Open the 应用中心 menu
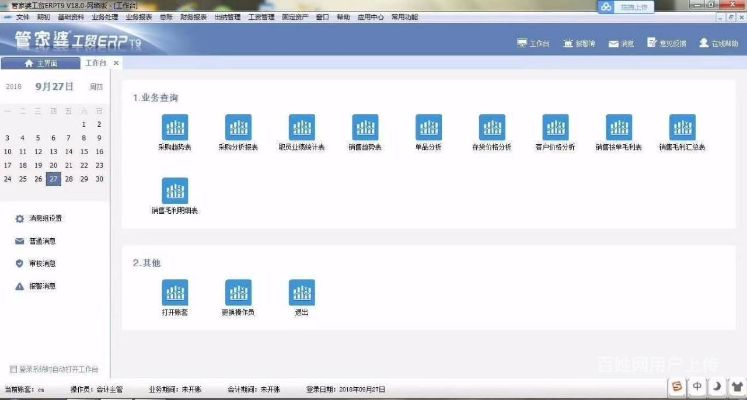Screen dimensions: 747x400 (371, 17)
